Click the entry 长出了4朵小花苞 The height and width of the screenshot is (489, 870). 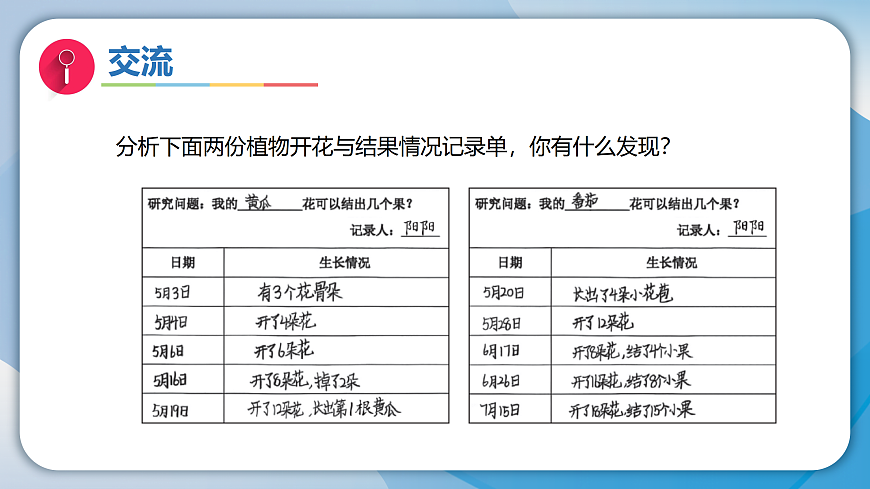pyautogui.click(x=623, y=293)
